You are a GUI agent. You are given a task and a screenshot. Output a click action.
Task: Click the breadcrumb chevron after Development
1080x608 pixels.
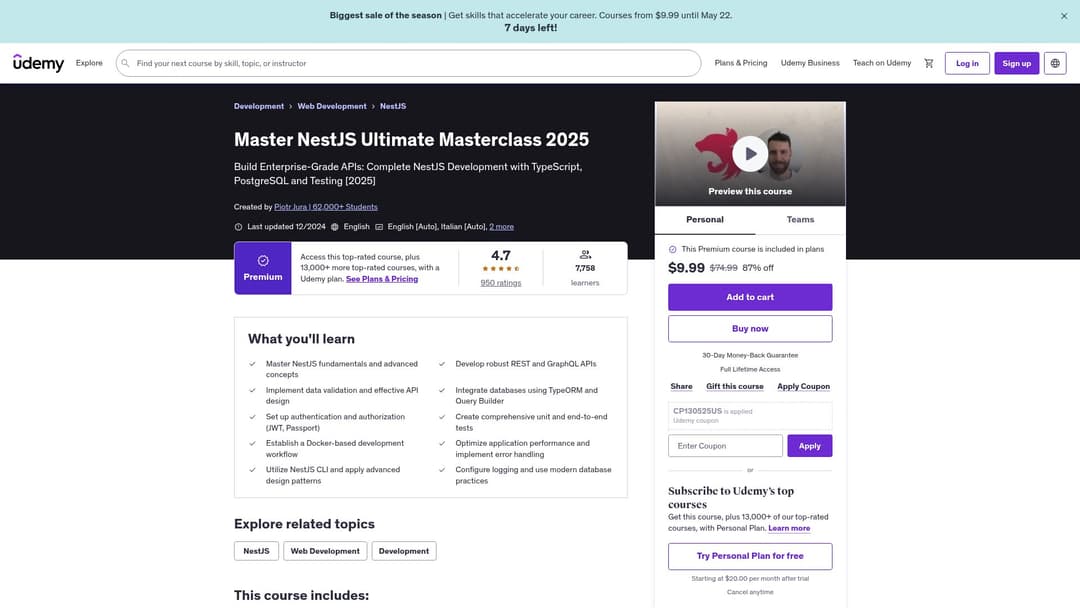click(x=291, y=107)
